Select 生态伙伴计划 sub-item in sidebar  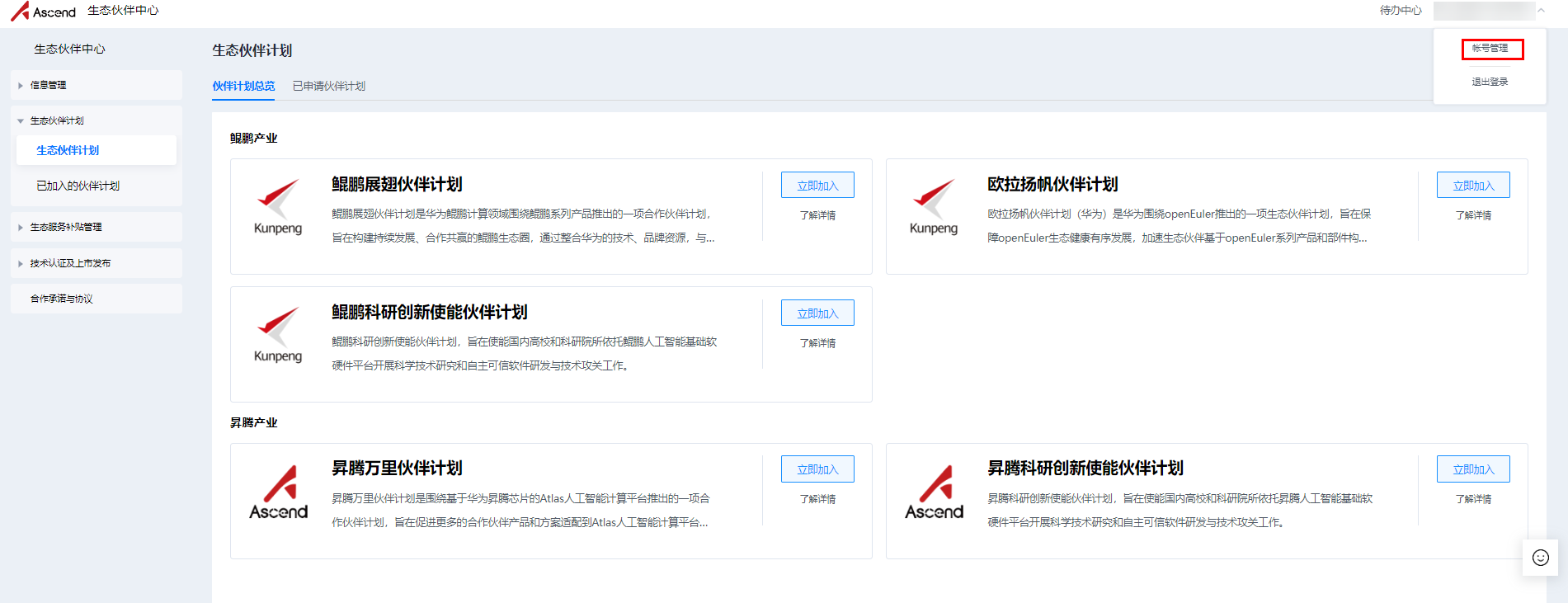click(x=97, y=150)
